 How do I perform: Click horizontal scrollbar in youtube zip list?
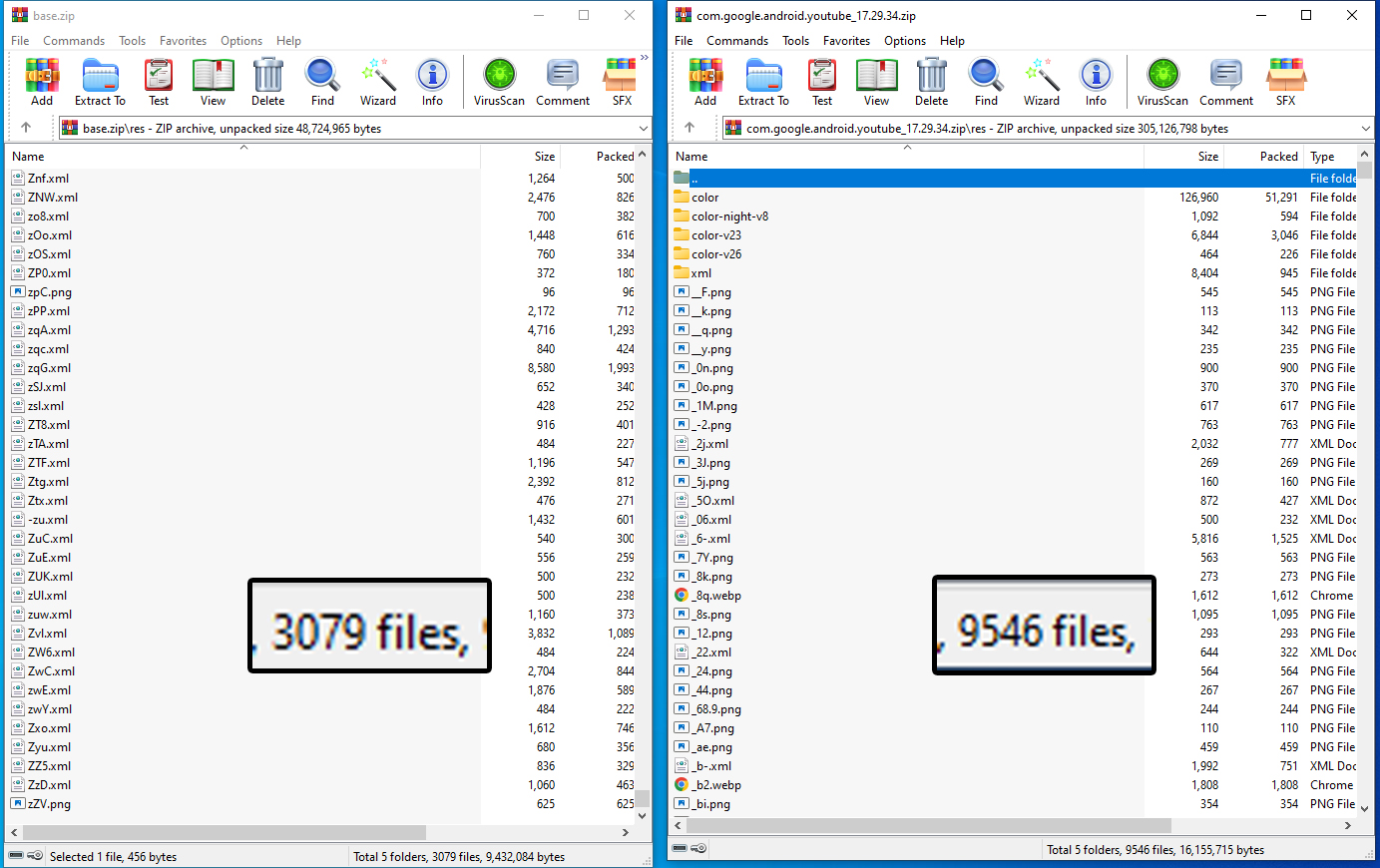tap(928, 826)
